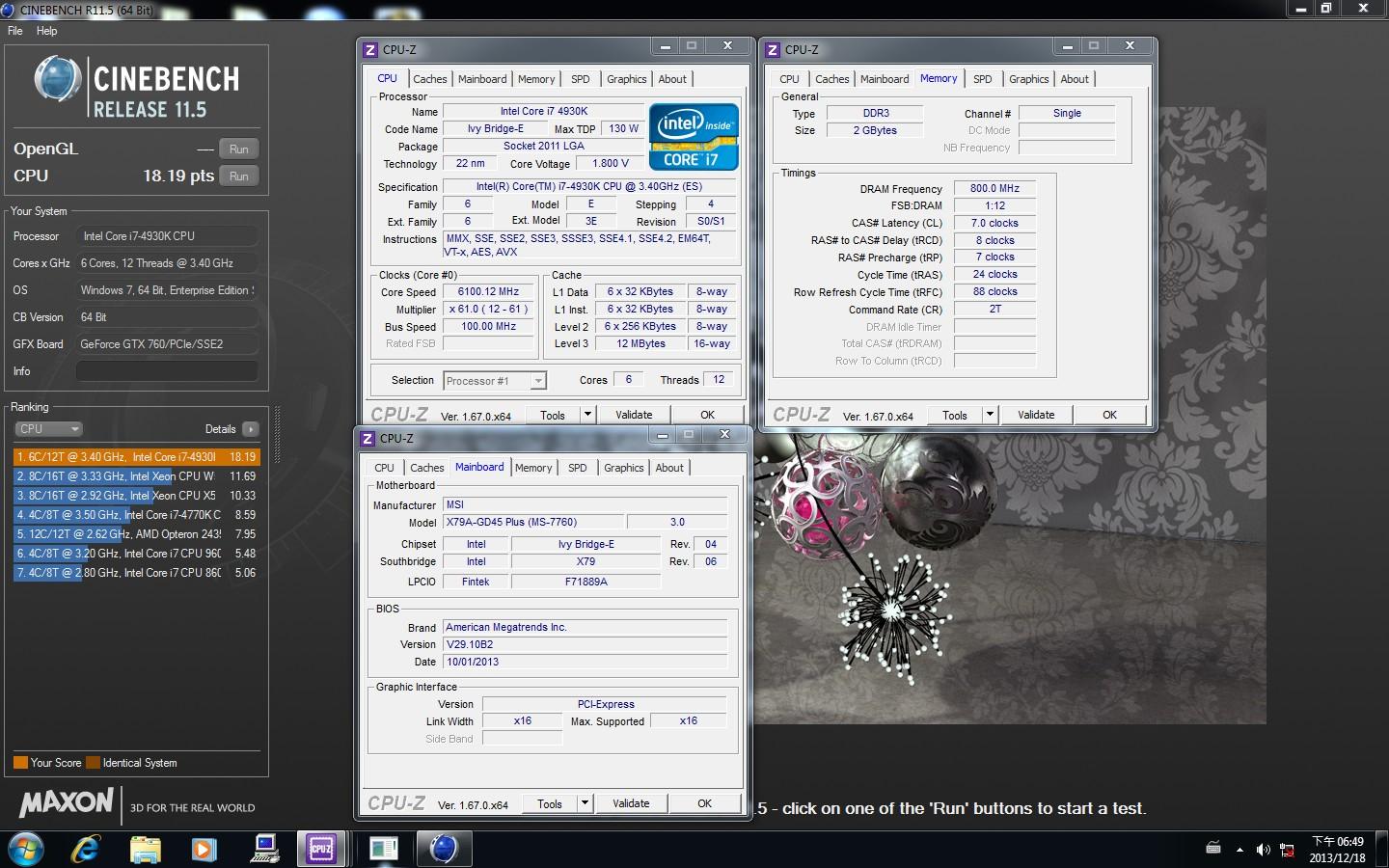The width and height of the screenshot is (1389, 868).
Task: Click the keyboard input tray icon
Action: pyautogui.click(x=1213, y=849)
